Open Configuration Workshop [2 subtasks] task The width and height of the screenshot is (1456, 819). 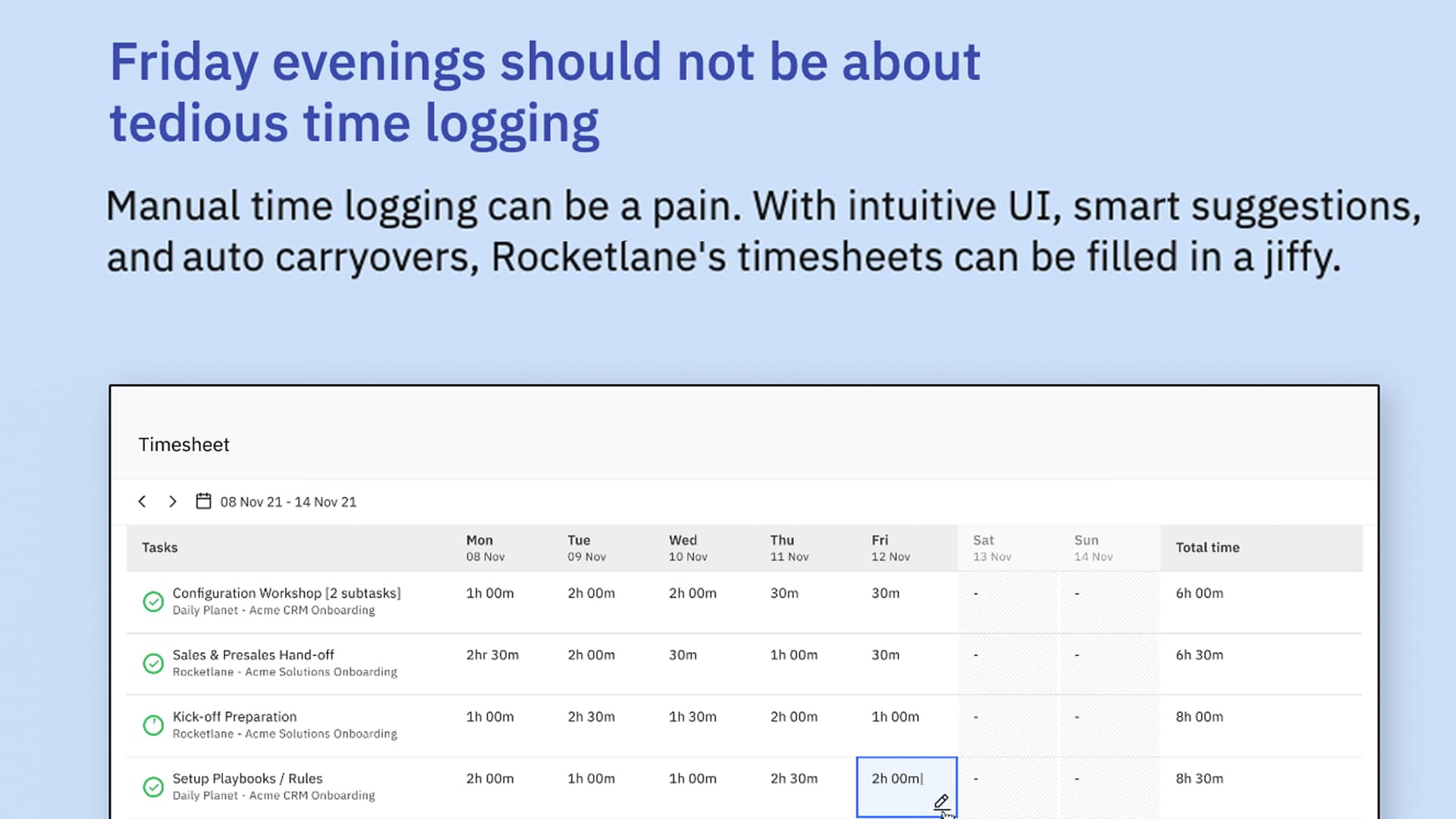pos(287,593)
